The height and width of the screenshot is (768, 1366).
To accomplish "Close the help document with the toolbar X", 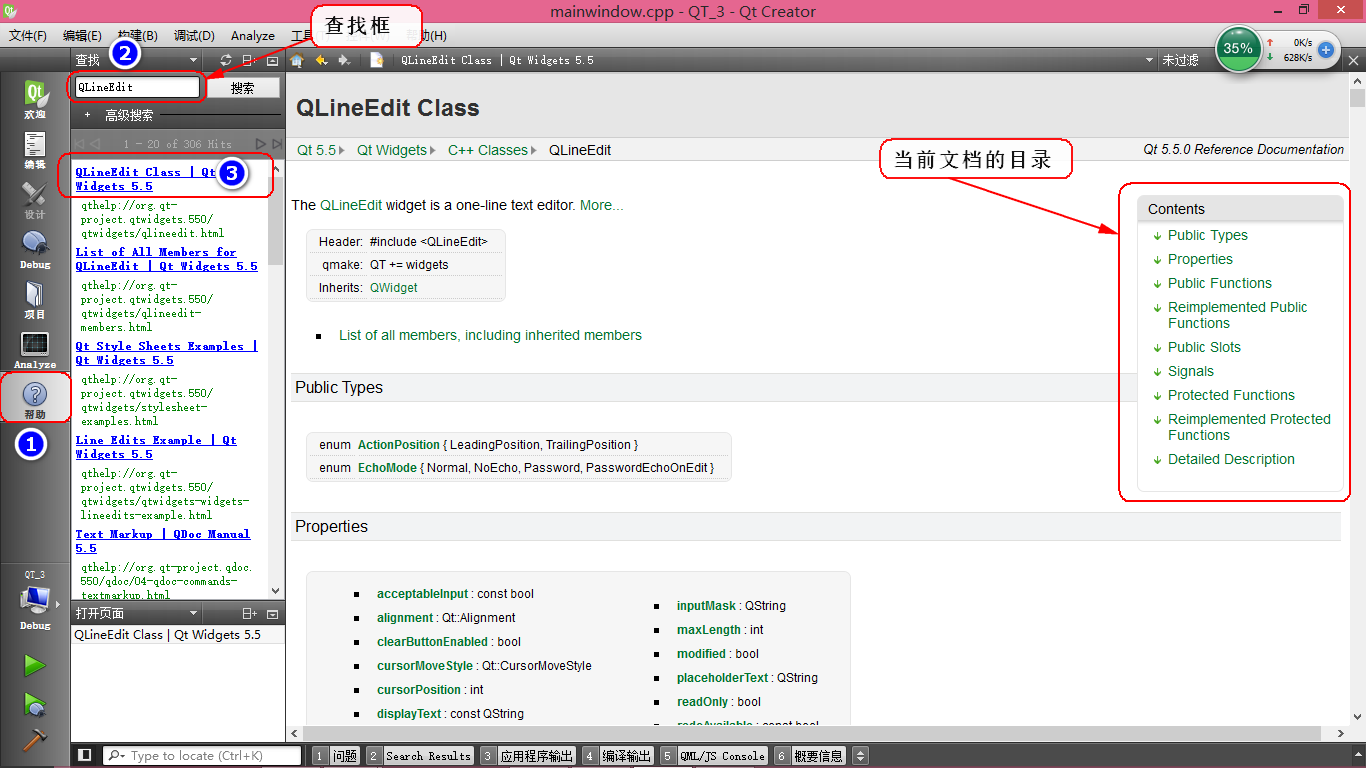I will (x=1354, y=60).
